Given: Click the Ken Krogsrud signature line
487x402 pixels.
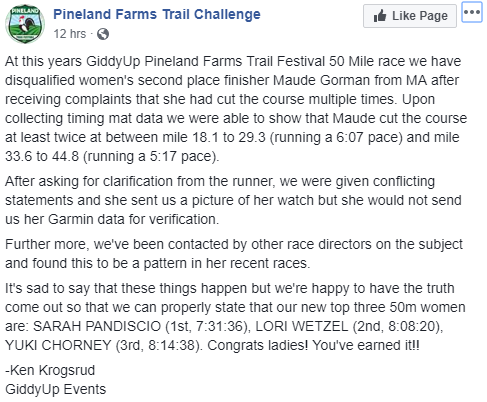Looking at the screenshot, I should [50, 370].
